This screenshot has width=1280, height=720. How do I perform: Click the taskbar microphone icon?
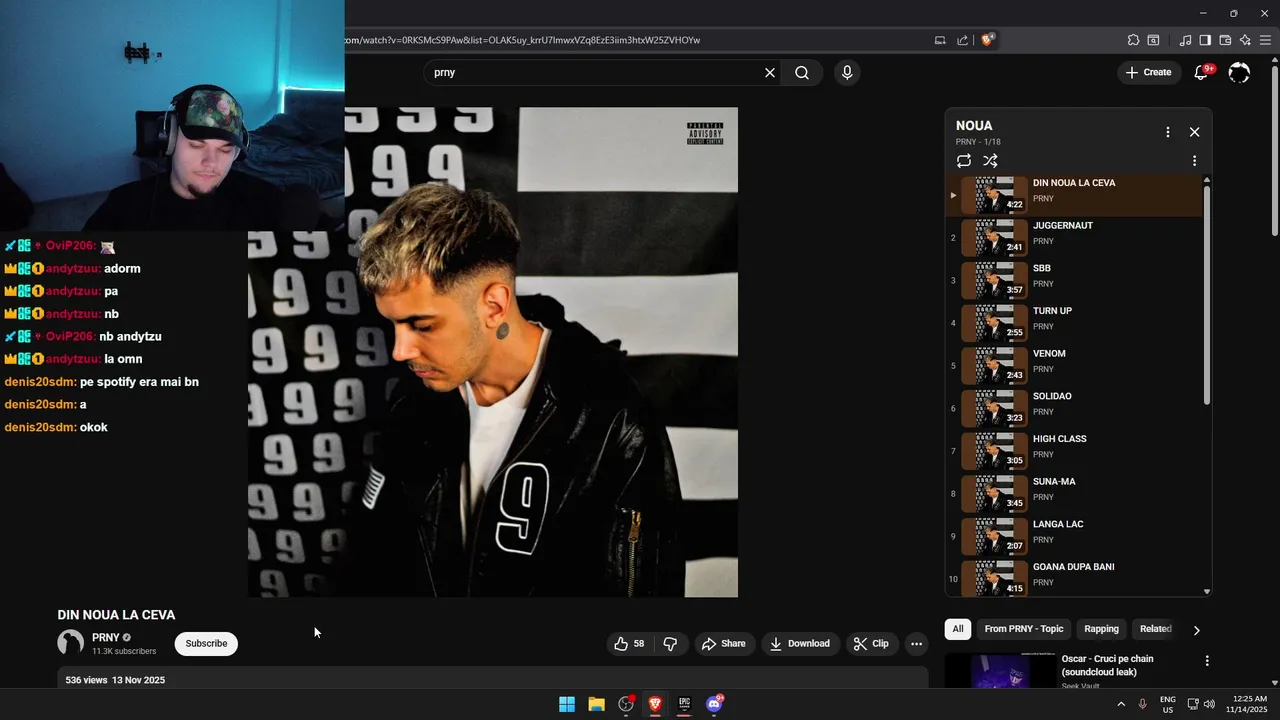tap(1142, 704)
